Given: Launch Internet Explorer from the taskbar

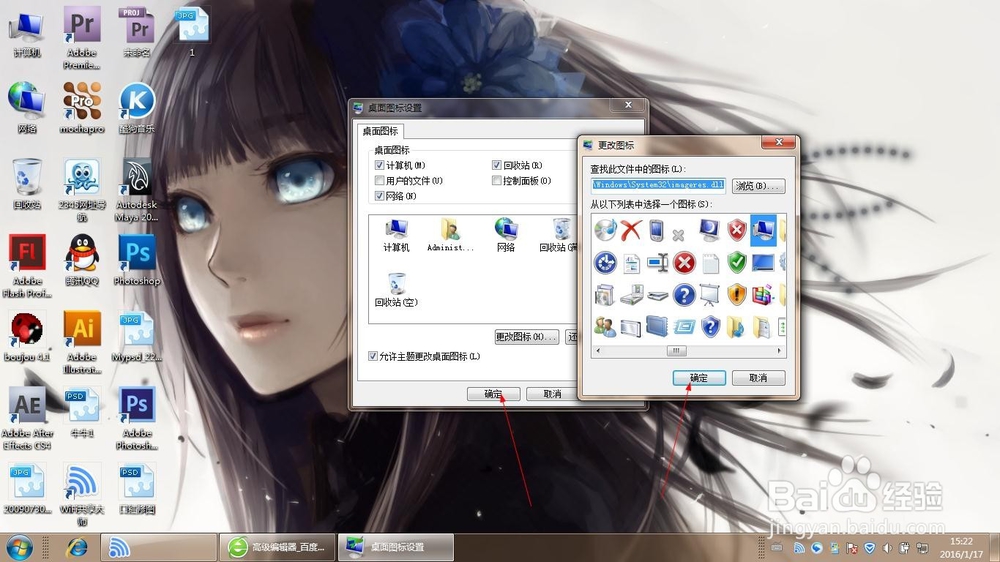Looking at the screenshot, I should coord(77,547).
